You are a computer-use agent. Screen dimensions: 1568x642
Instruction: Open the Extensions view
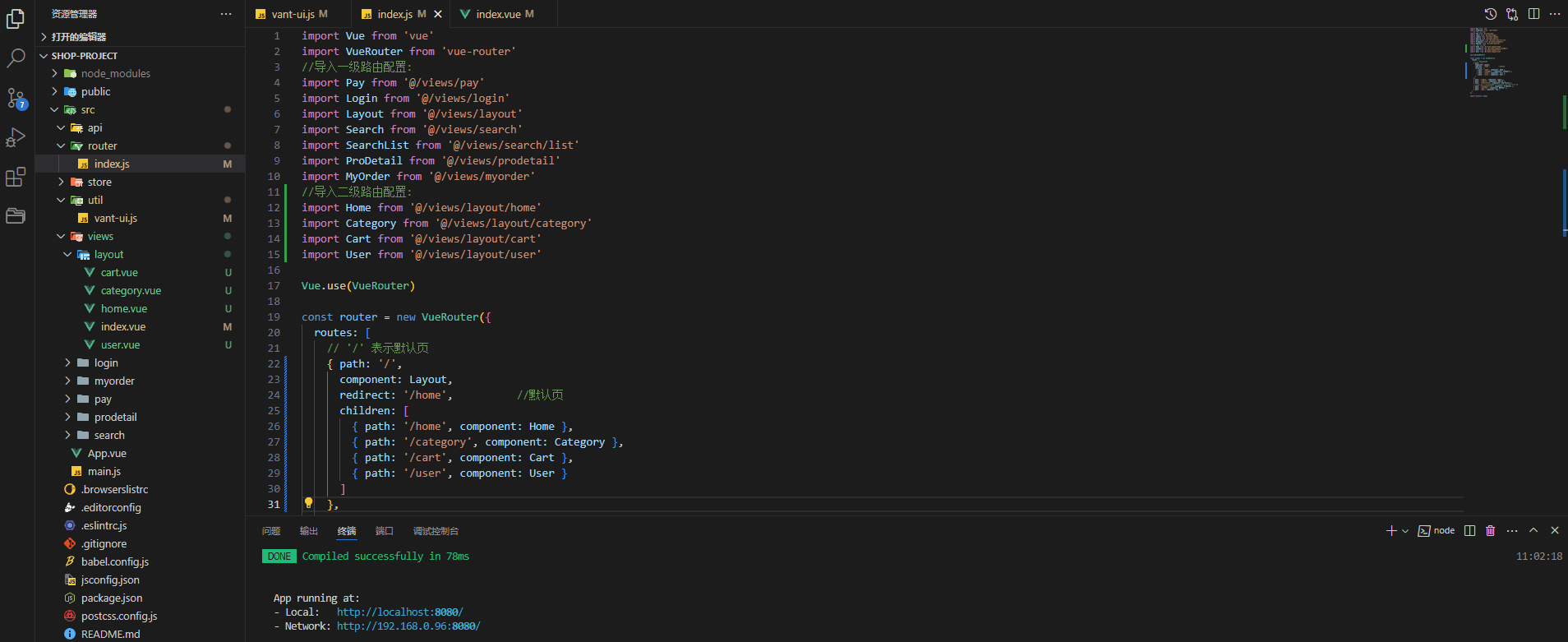click(16, 177)
